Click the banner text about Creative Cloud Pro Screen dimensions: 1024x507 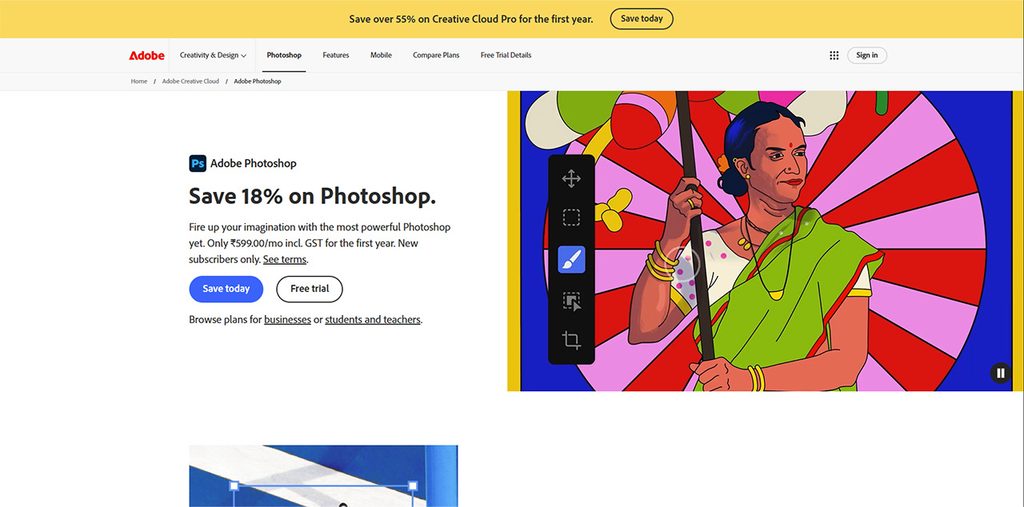point(471,19)
